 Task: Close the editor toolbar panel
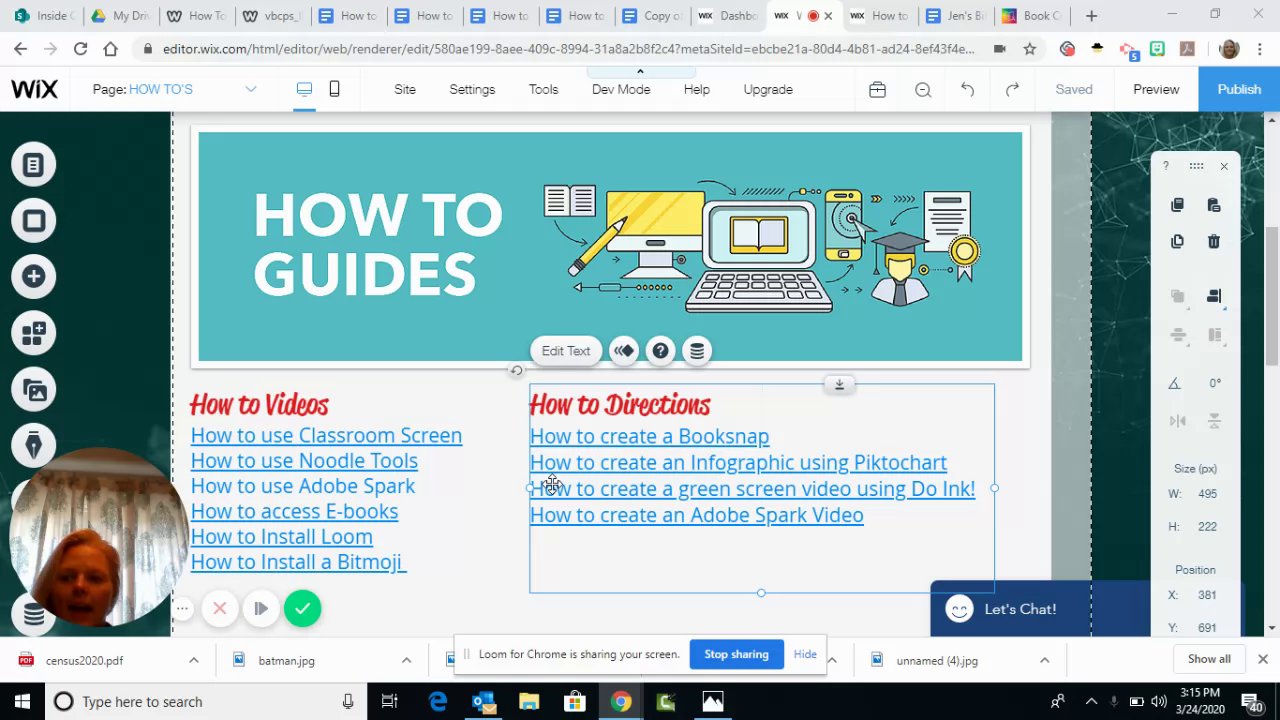point(1224,166)
